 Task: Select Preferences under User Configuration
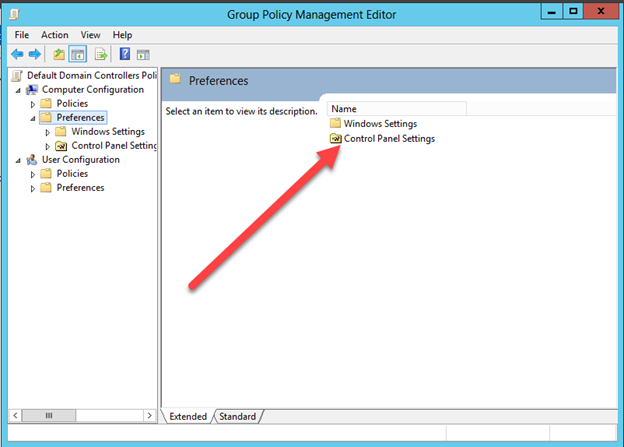click(80, 187)
